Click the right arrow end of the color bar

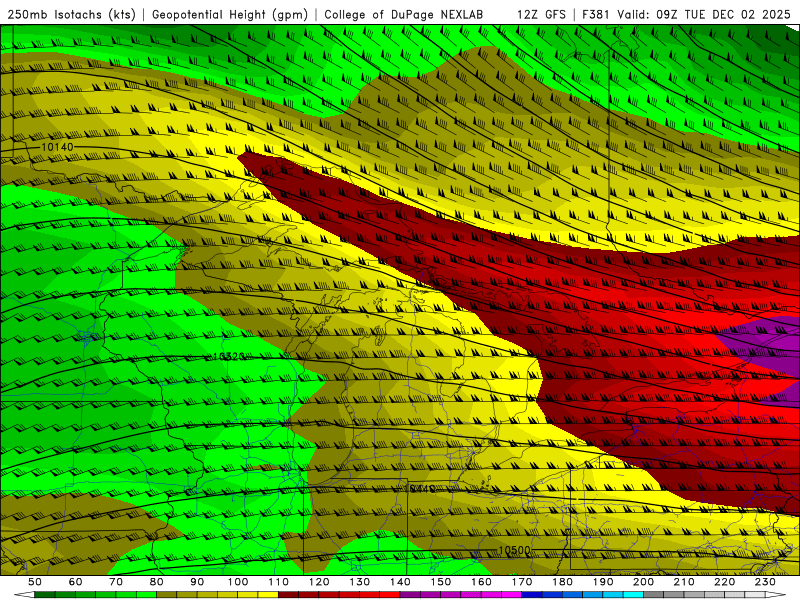pyautogui.click(x=776, y=595)
